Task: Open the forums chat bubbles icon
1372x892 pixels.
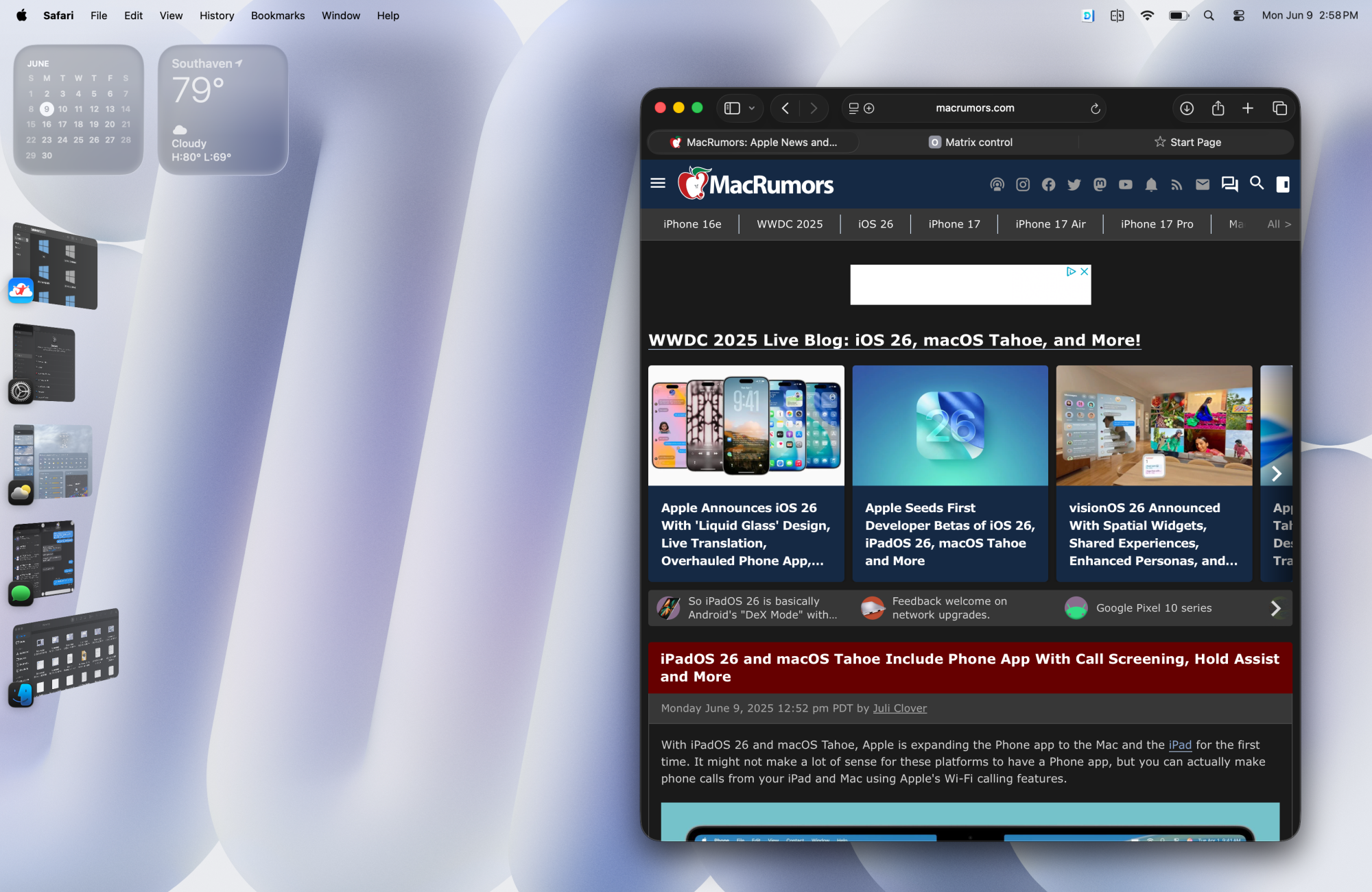Action: click(1229, 184)
